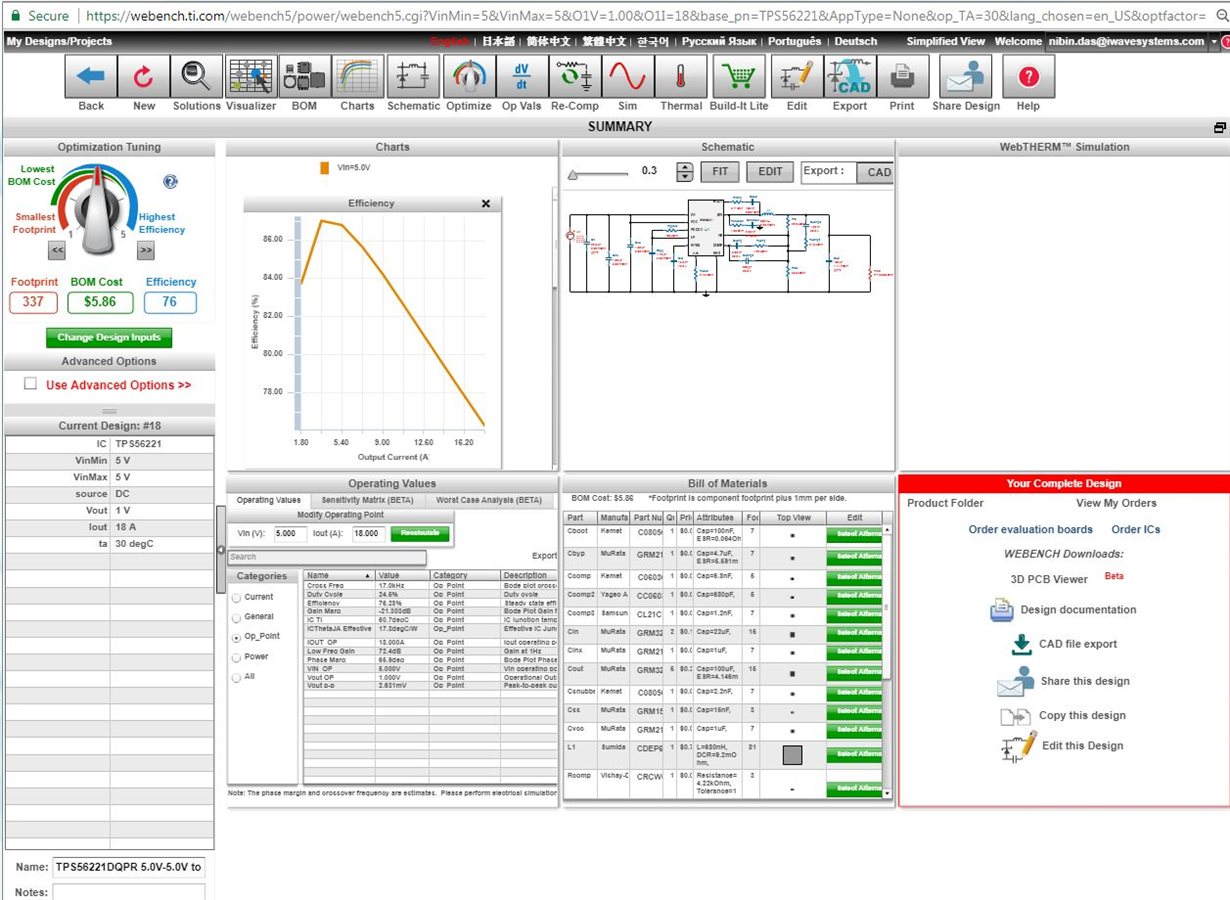
Task: Click the Back arrow toolbar icon
Action: point(91,76)
